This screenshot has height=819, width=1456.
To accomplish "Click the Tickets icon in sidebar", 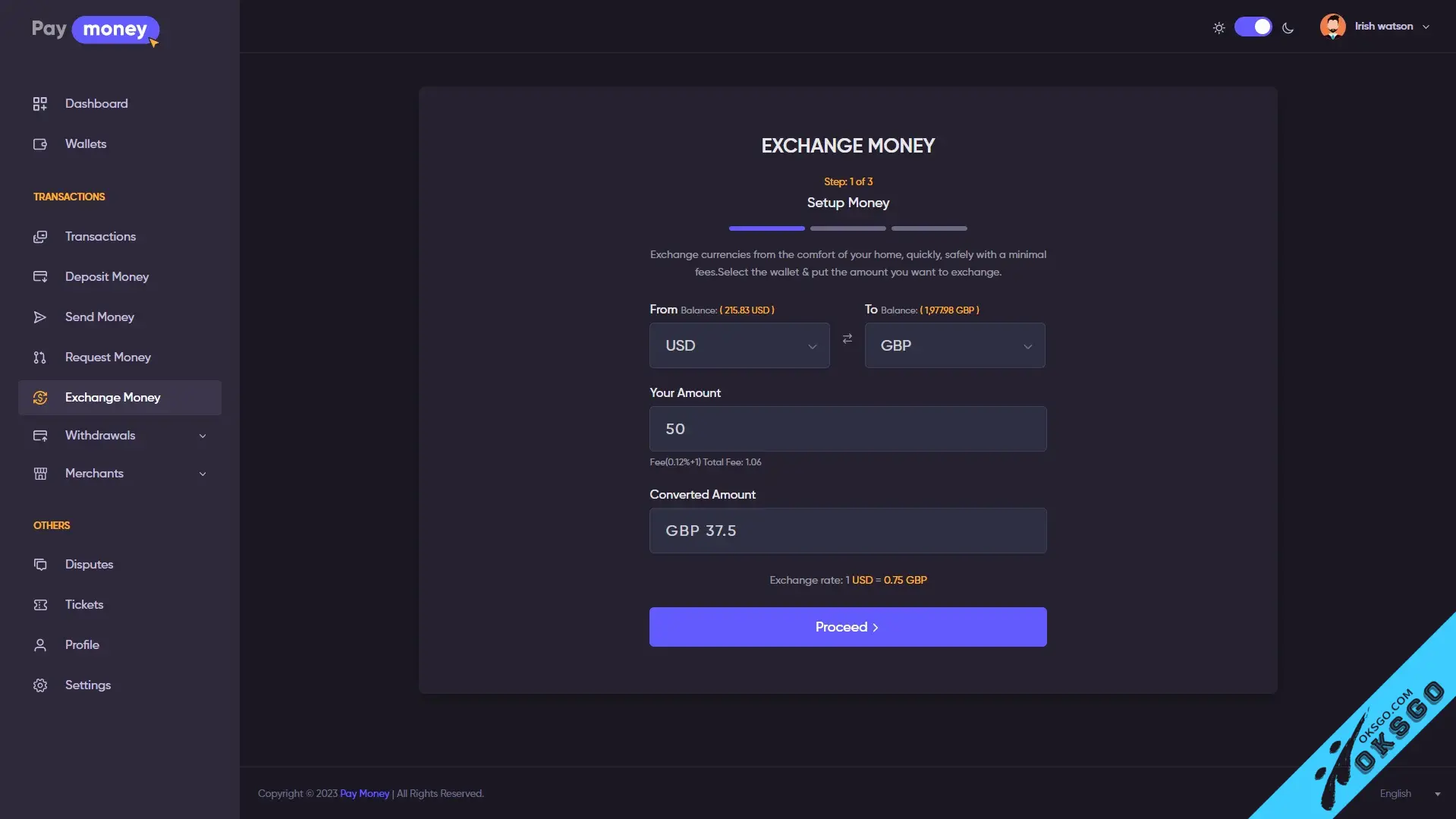I will [40, 605].
